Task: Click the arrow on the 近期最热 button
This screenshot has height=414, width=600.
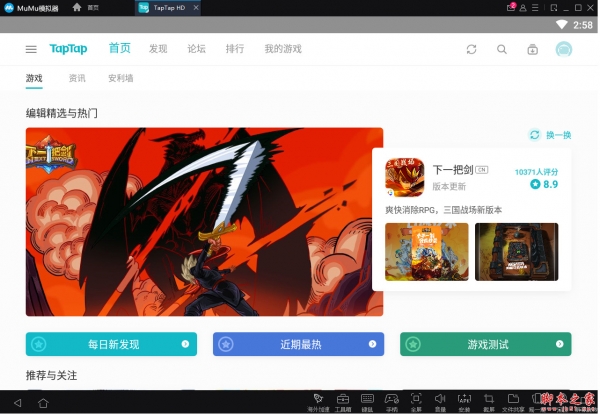Action: tap(372, 344)
